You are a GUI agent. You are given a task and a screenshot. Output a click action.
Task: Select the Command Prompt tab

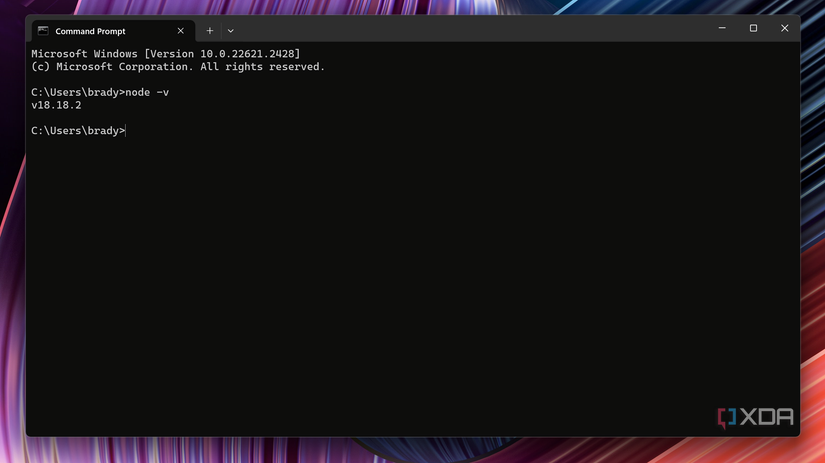pyautogui.click(x=113, y=31)
